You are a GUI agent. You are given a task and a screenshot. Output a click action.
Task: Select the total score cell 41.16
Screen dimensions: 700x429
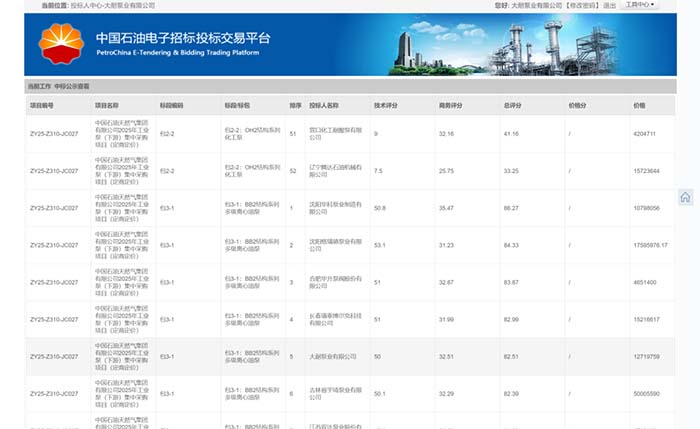511,133
